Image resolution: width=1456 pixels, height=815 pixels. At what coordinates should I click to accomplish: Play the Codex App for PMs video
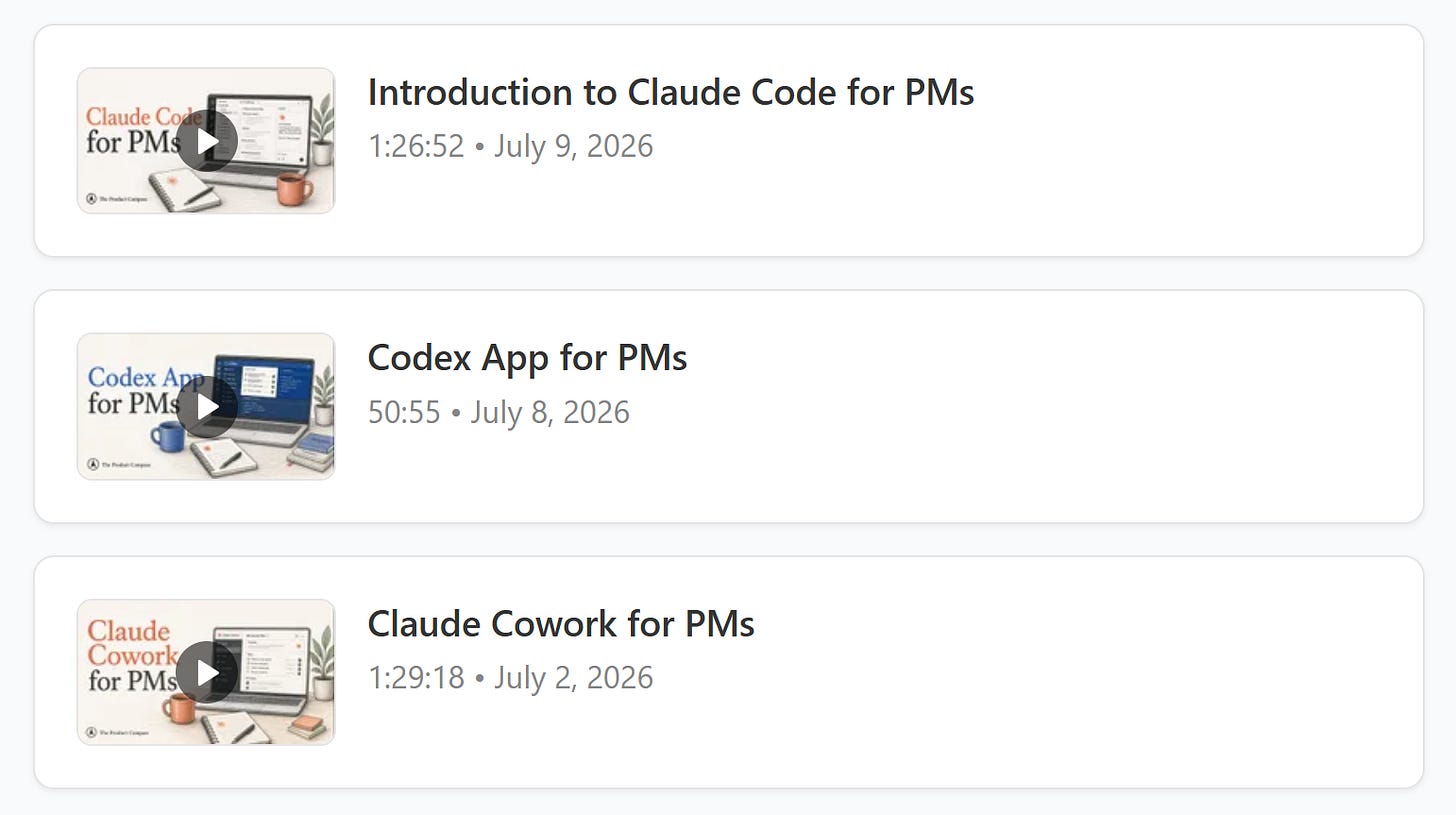(x=207, y=407)
